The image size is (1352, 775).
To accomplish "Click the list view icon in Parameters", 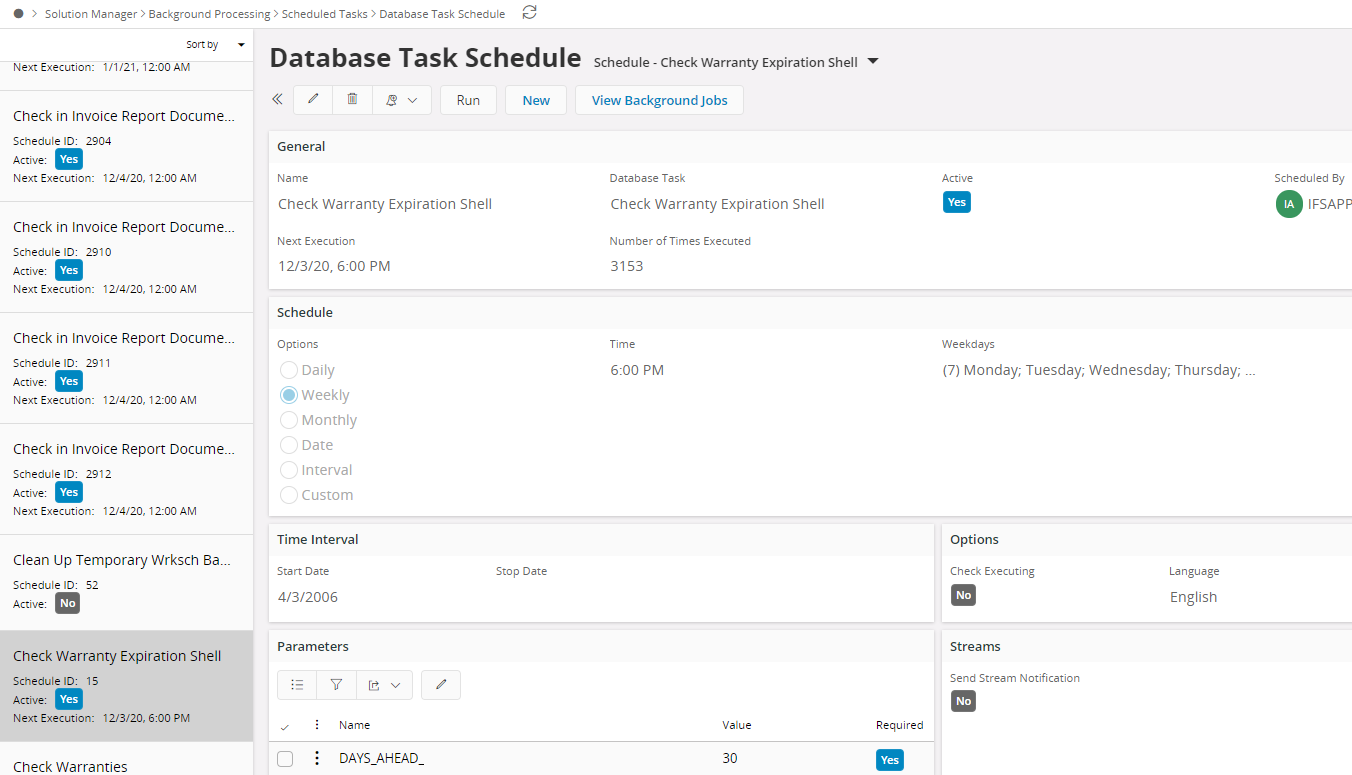I will pyautogui.click(x=297, y=685).
